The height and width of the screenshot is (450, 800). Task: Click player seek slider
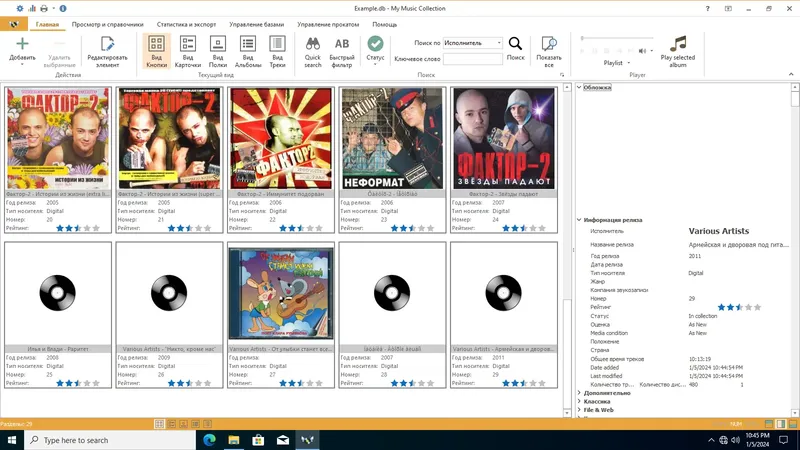(617, 38)
